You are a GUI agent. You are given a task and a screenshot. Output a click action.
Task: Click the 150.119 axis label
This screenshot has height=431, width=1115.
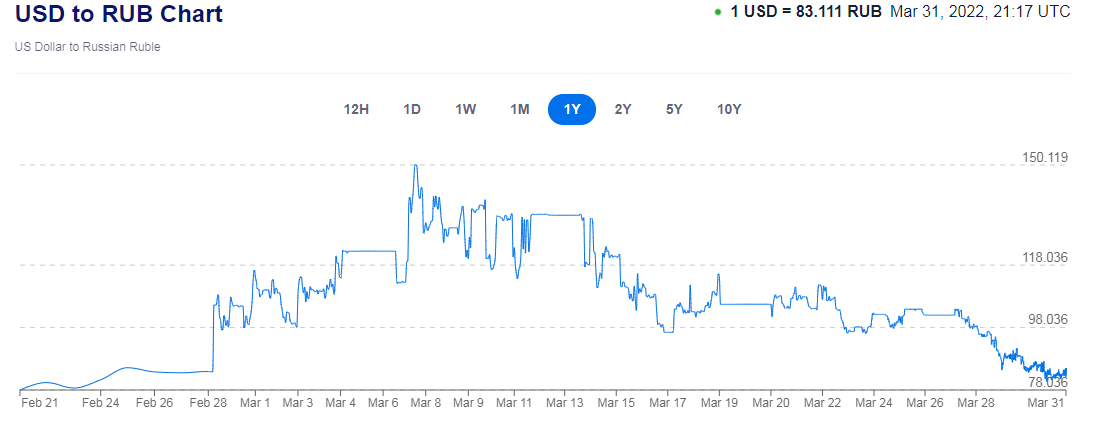click(1043, 157)
